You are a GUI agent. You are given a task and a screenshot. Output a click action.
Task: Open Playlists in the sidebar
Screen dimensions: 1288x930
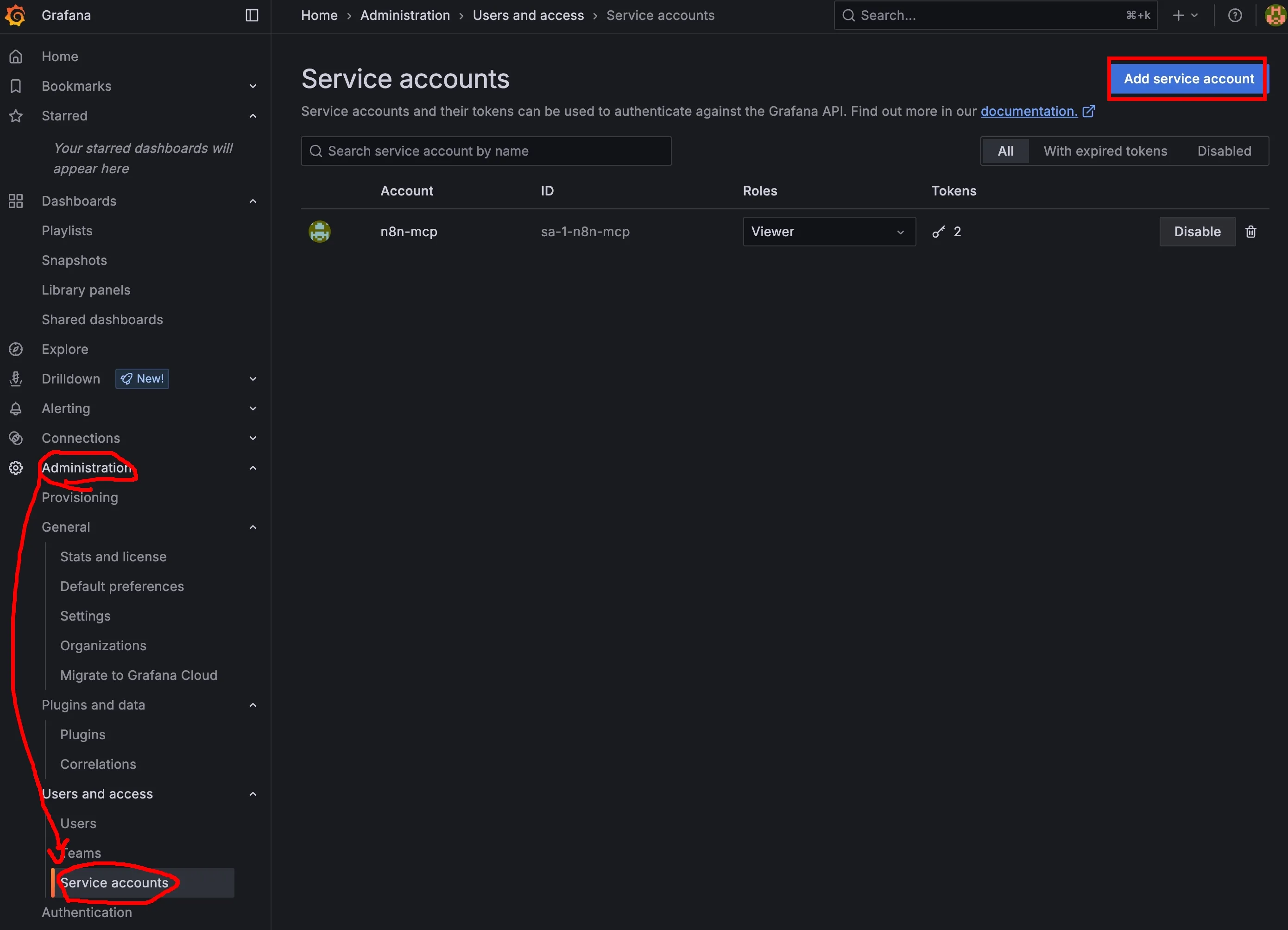(67, 231)
